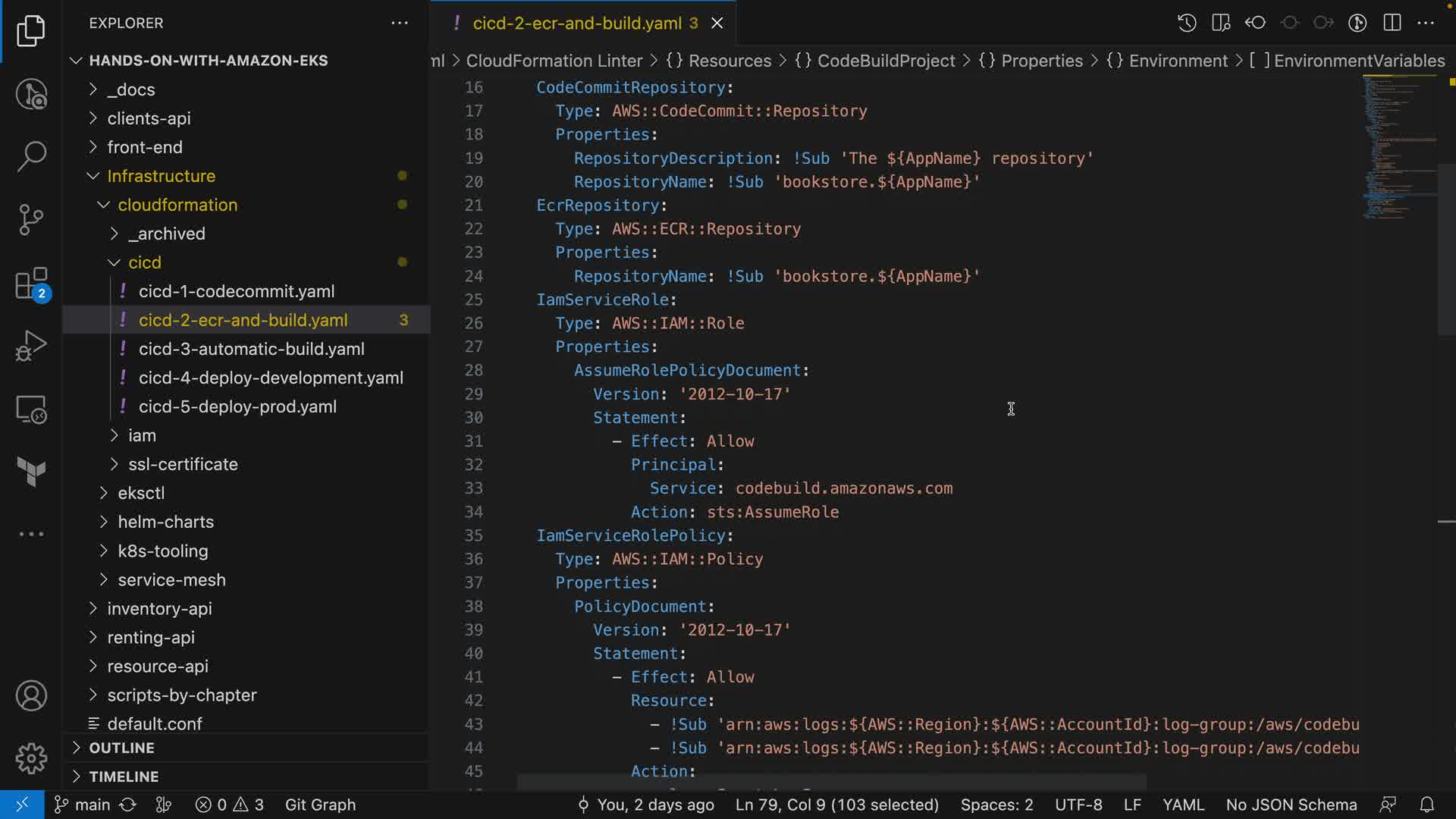Open the Terraform extension icon

(x=31, y=472)
